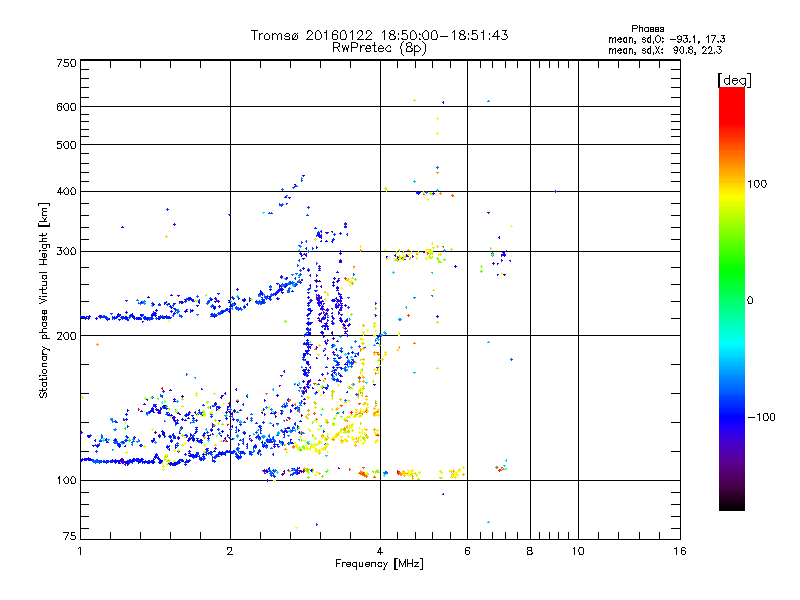Click the x-axis tick label '6'
Viewport: 800px width, 600px height.
pos(467,551)
